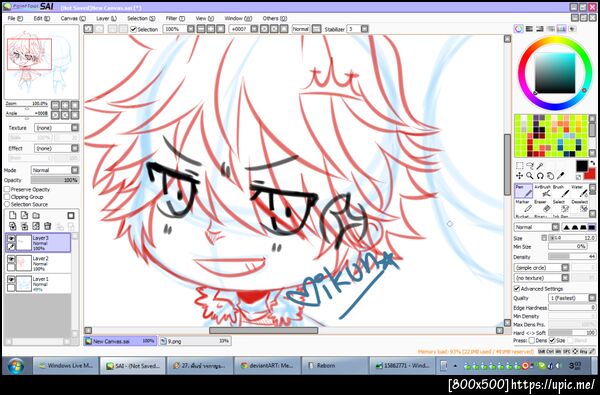Screen dimensions: 600x395
Task: Open the Edit menu
Action: click(42, 18)
